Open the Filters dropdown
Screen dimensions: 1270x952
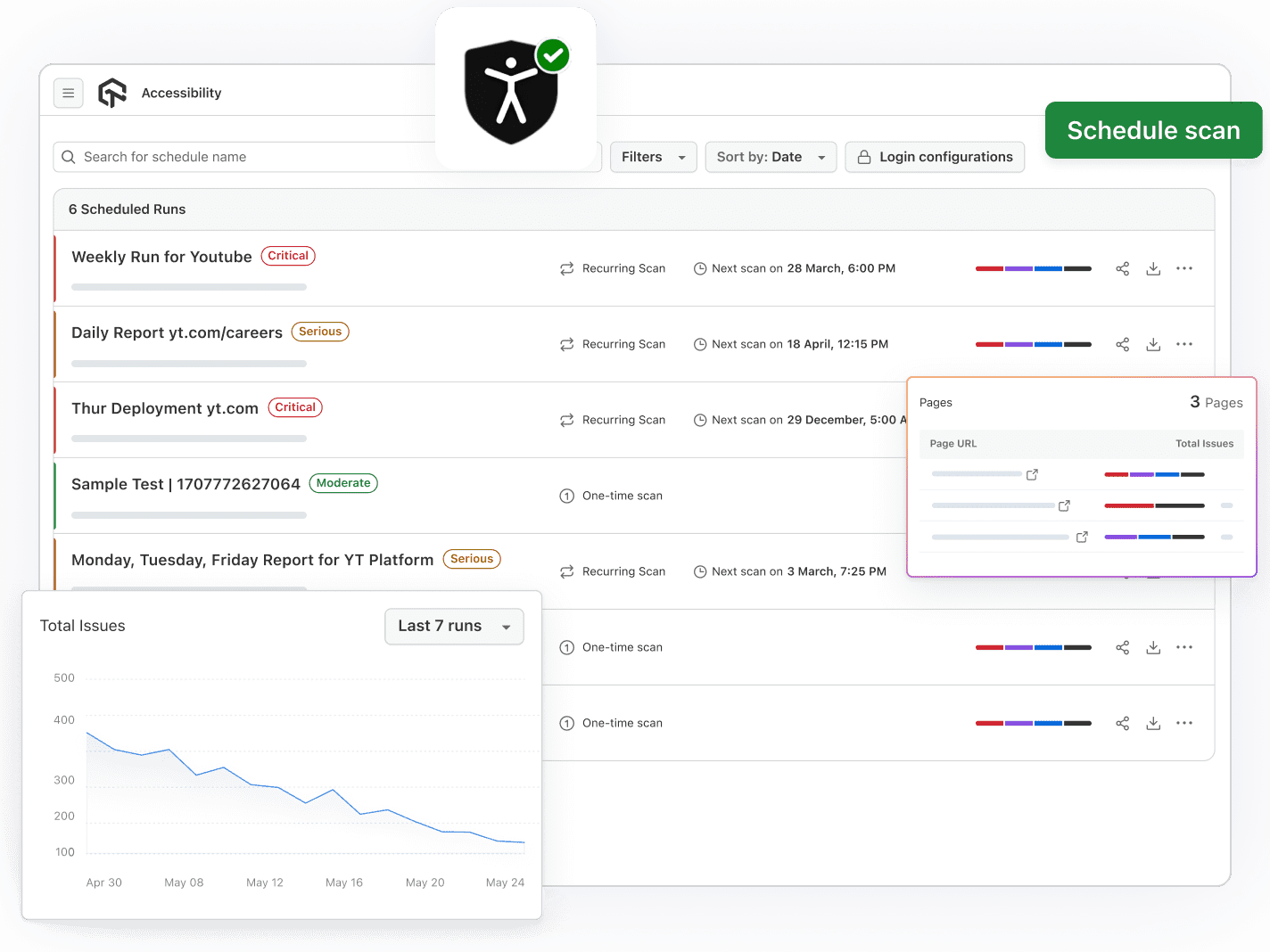tap(653, 157)
